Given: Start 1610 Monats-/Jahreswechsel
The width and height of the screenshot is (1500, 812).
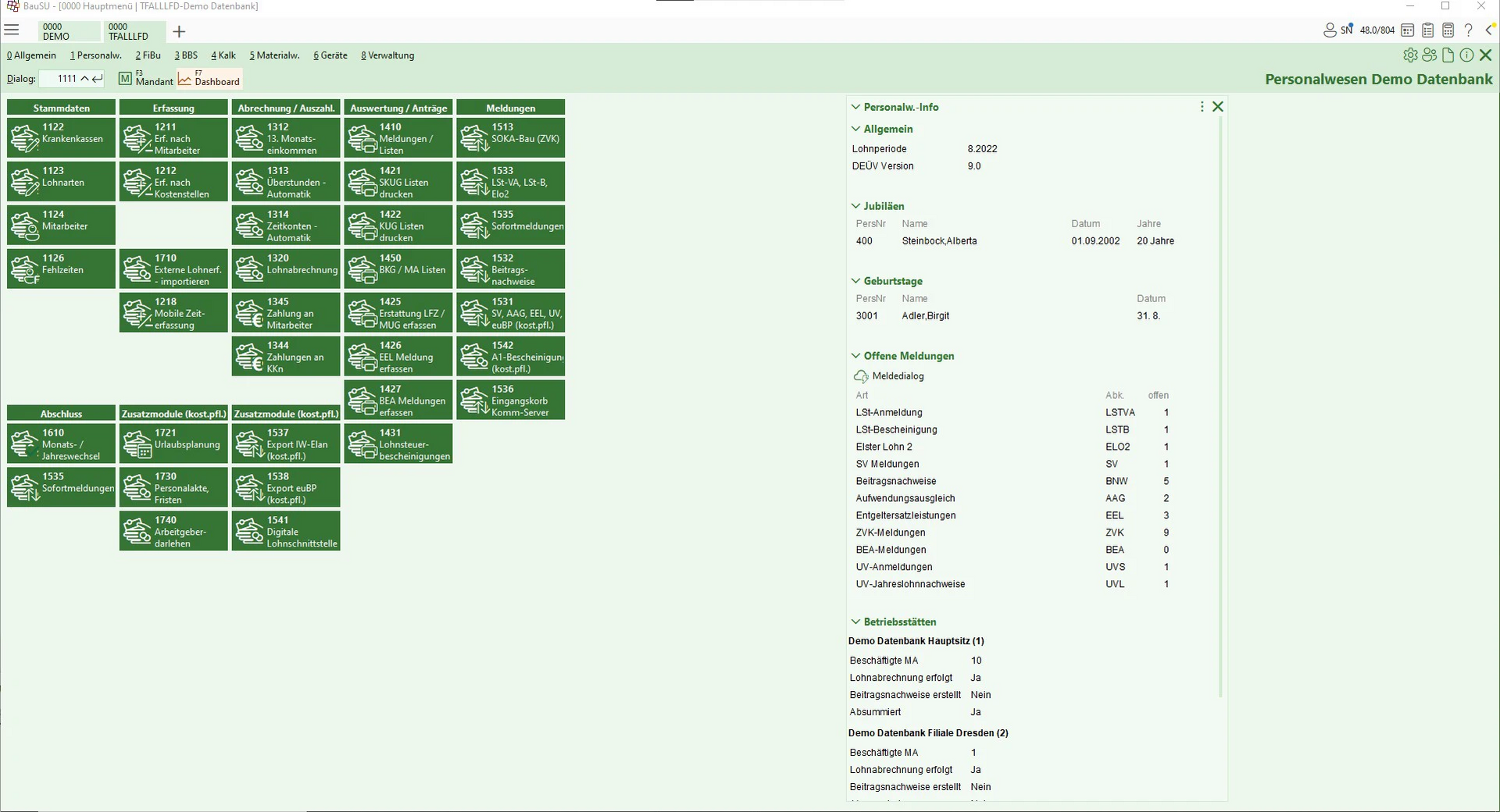Looking at the screenshot, I should 61,443.
